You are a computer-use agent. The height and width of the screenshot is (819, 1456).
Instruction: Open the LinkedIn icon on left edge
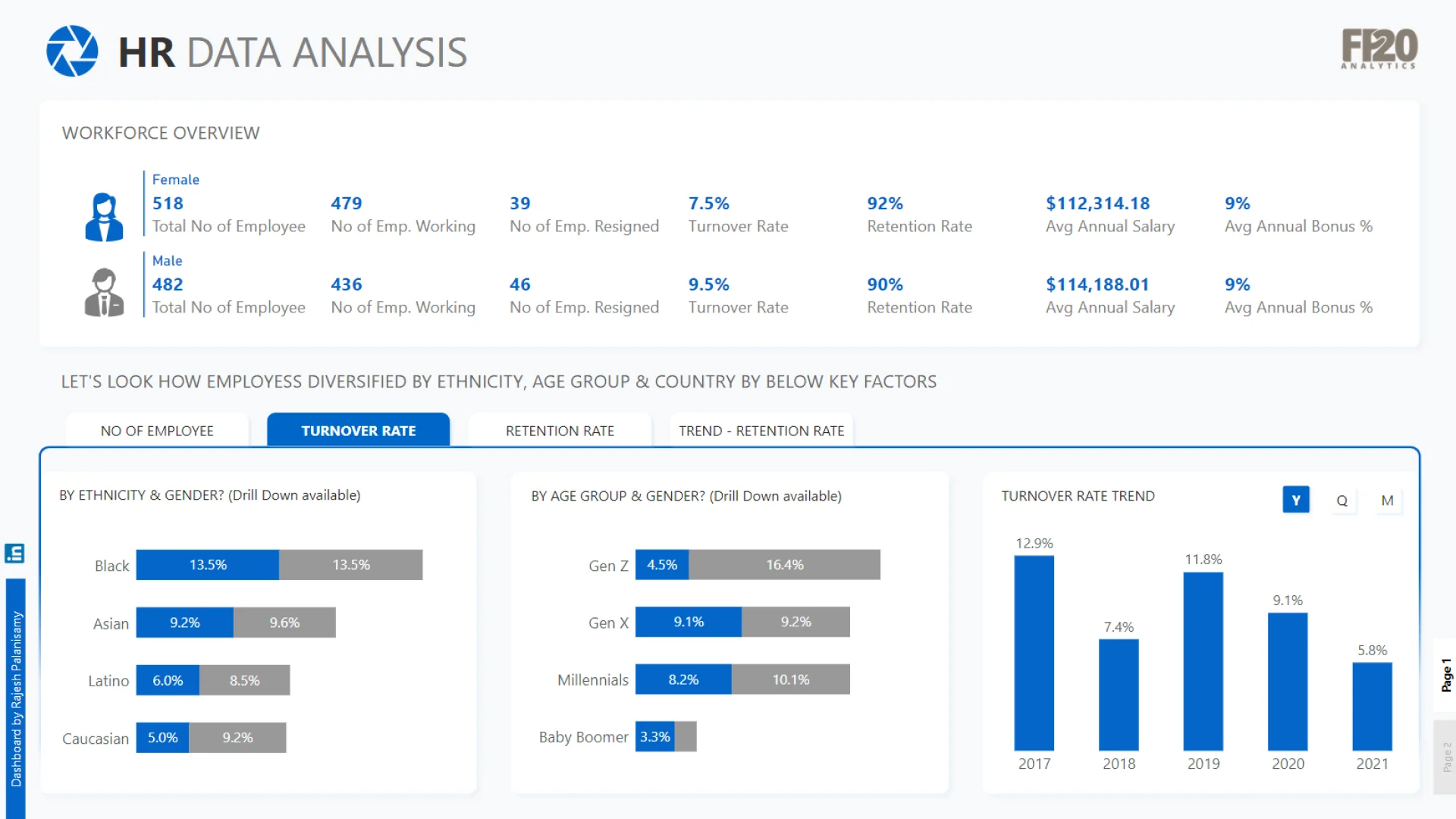pos(14,554)
